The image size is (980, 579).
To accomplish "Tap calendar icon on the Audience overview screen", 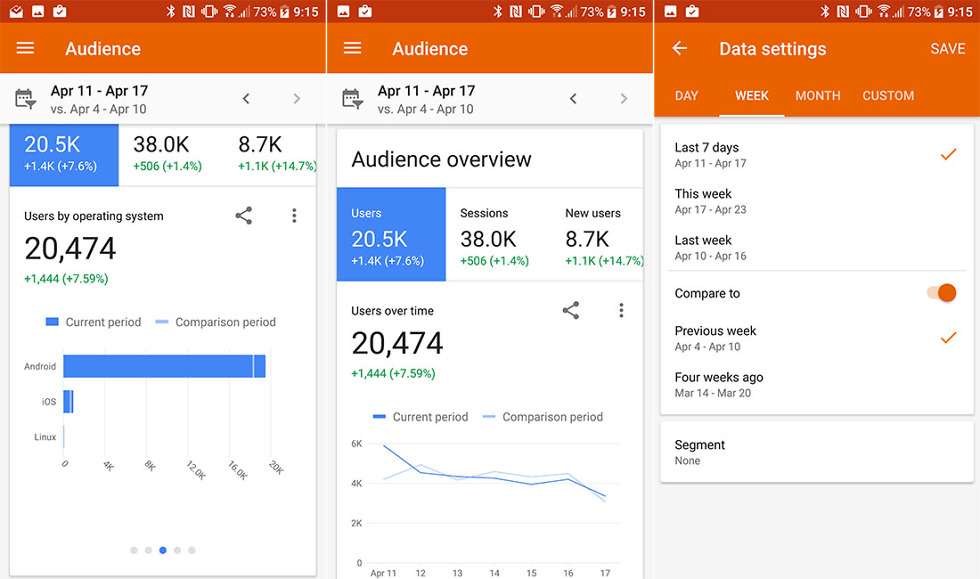I will [x=352, y=98].
